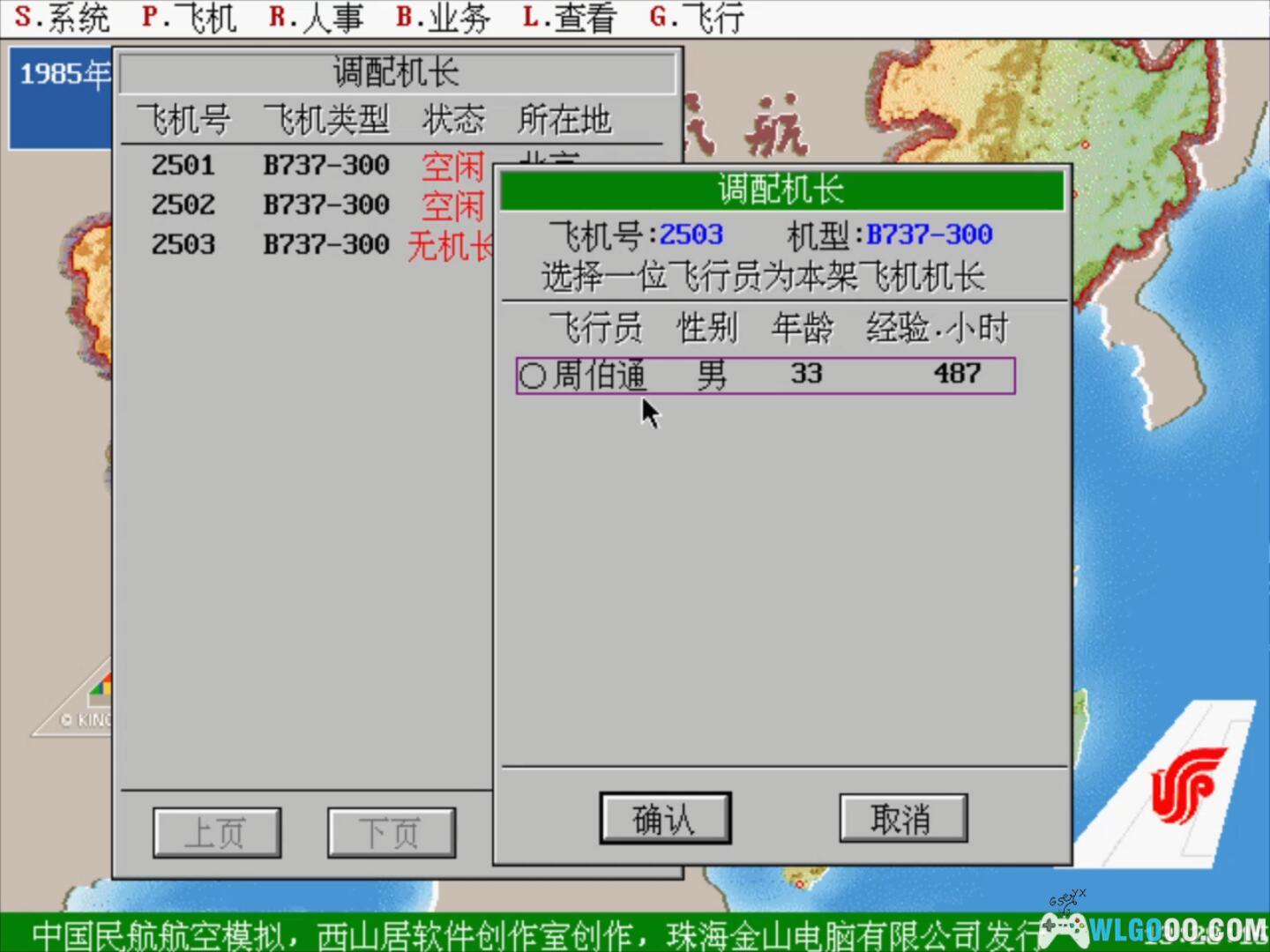Open the B.业务 menu
This screenshot has height=952, width=1270.
pyautogui.click(x=442, y=18)
